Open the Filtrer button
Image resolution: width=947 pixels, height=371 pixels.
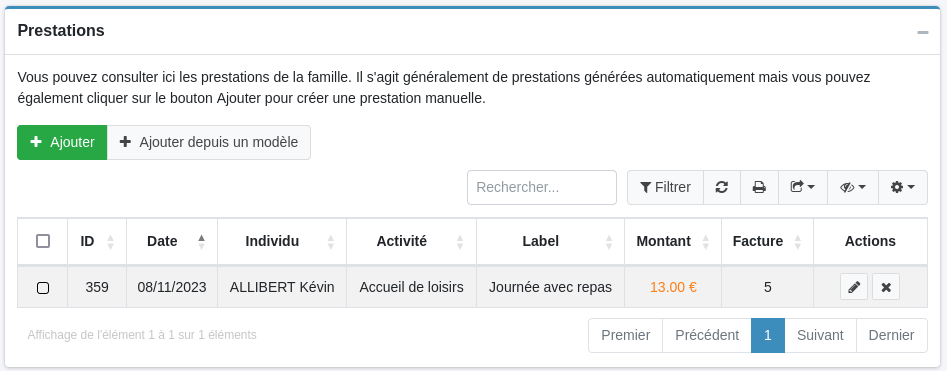point(666,187)
